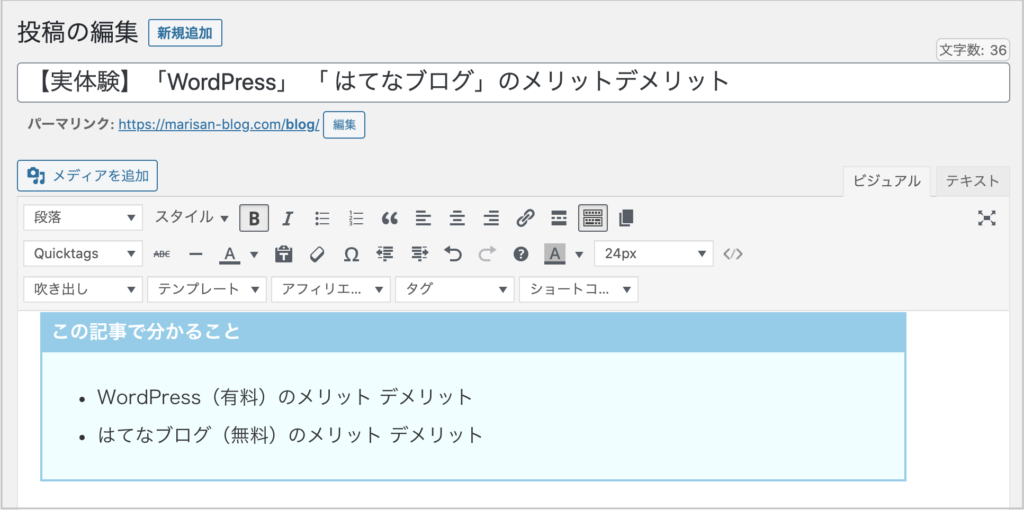Enter distraction-free fullscreen mode

(986, 218)
